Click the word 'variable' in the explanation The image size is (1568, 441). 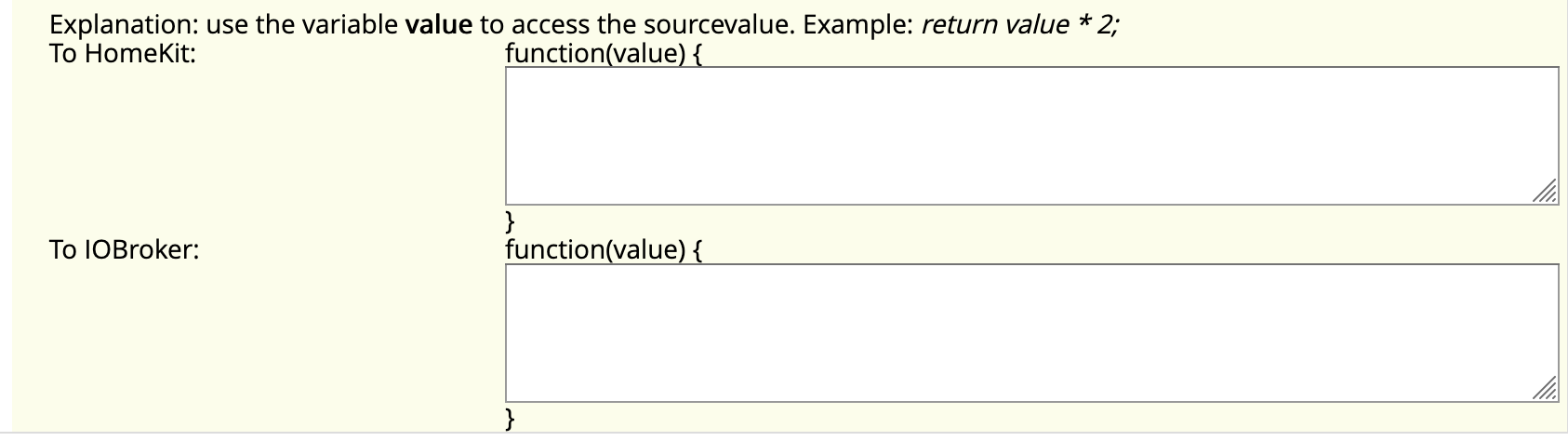click(350, 25)
